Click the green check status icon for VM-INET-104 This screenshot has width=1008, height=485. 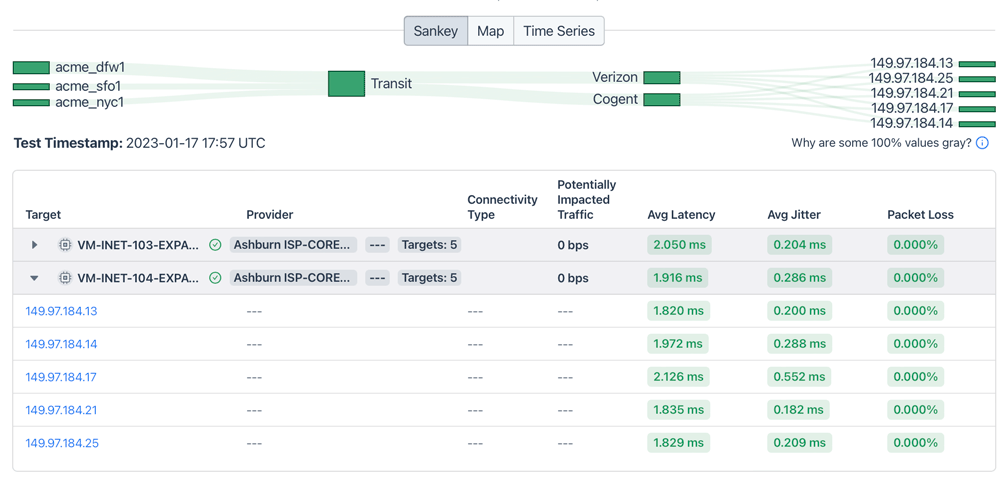[215, 278]
